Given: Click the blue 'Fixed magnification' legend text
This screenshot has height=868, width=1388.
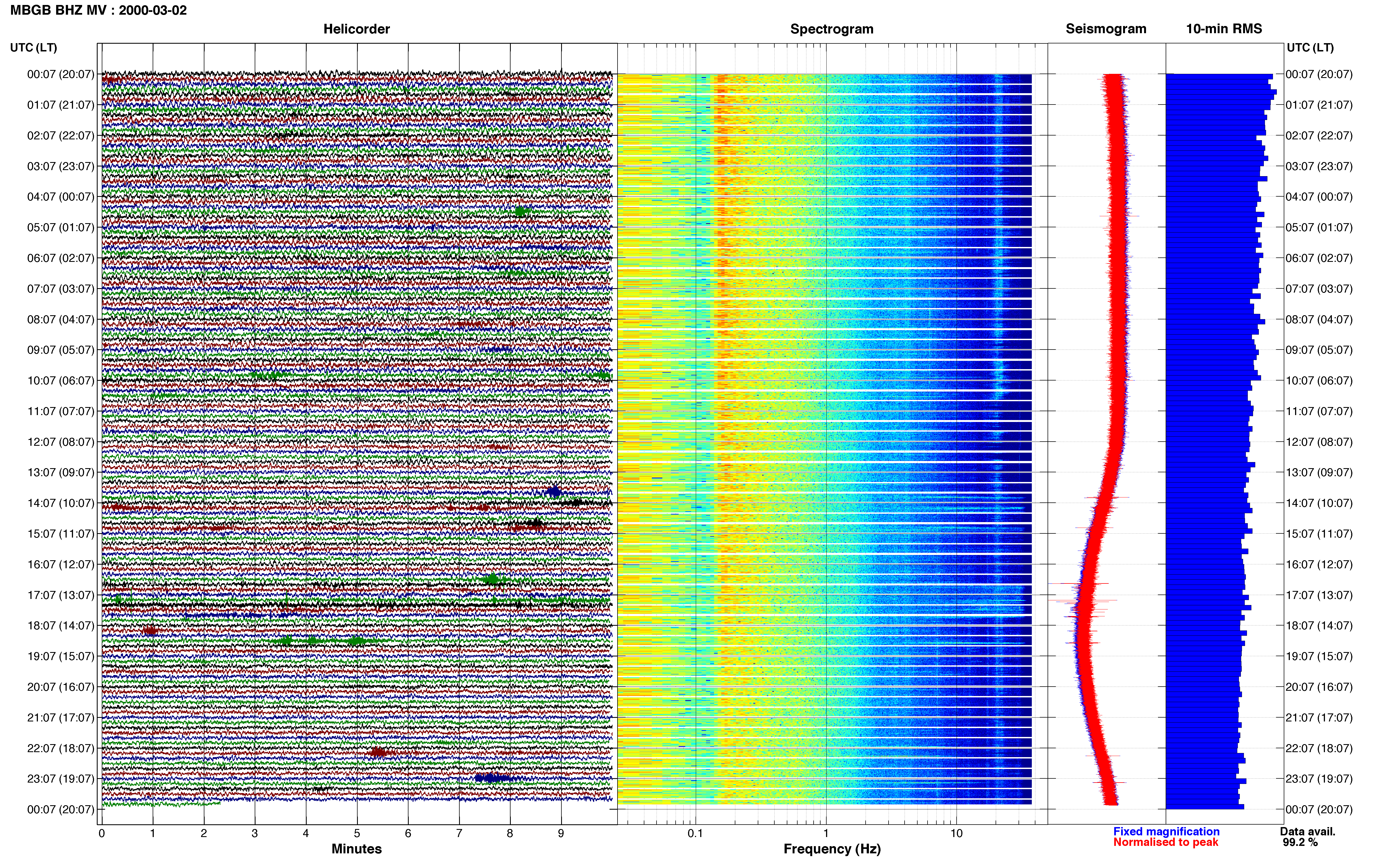Looking at the screenshot, I should [x=1166, y=832].
